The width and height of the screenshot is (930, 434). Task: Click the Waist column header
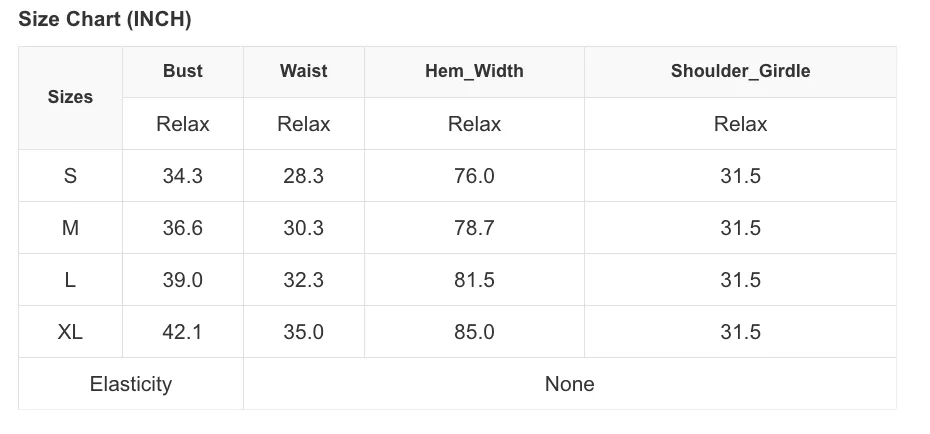coord(304,71)
